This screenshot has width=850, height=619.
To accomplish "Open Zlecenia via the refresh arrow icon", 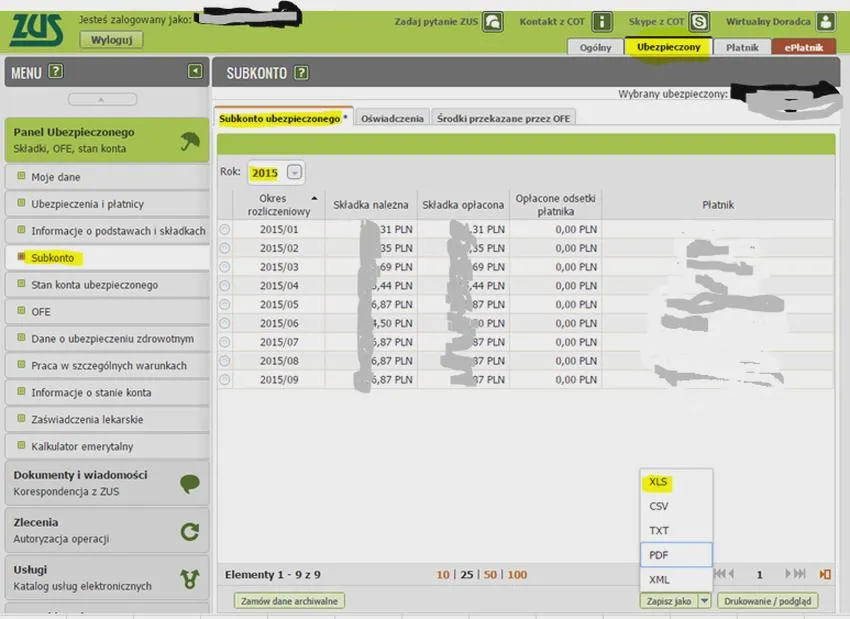I will pyautogui.click(x=190, y=531).
